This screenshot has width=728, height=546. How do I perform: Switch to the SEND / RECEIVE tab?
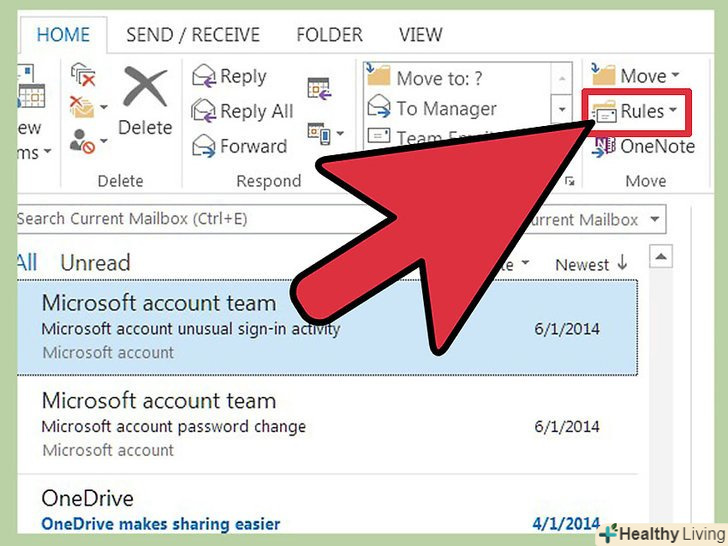[193, 35]
